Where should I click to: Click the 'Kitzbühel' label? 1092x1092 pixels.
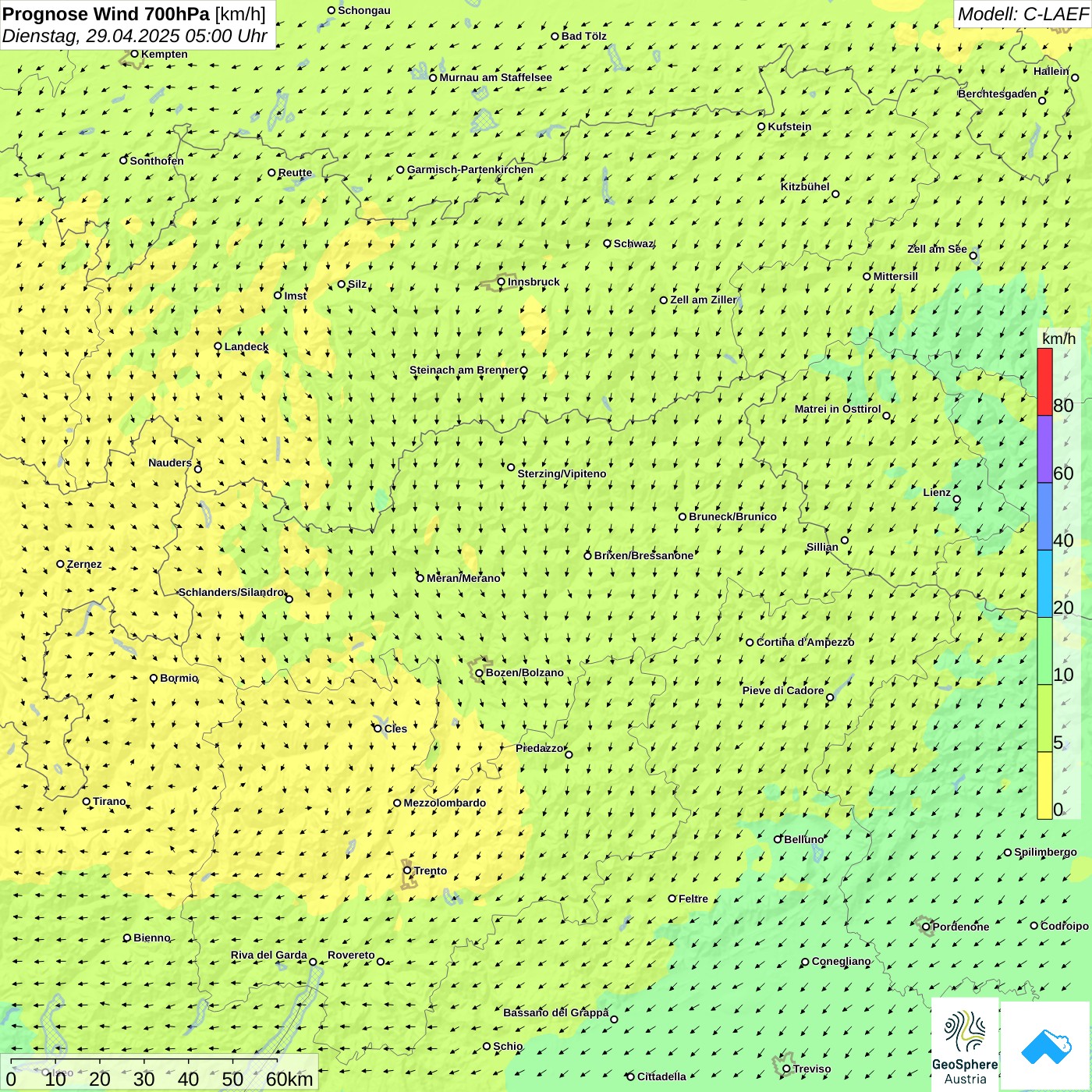805,186
